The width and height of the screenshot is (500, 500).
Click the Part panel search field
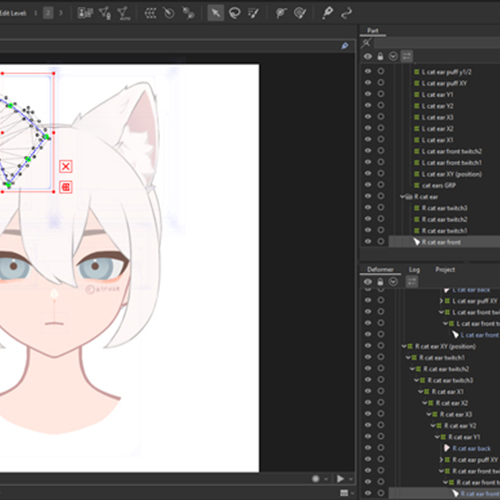[436, 43]
